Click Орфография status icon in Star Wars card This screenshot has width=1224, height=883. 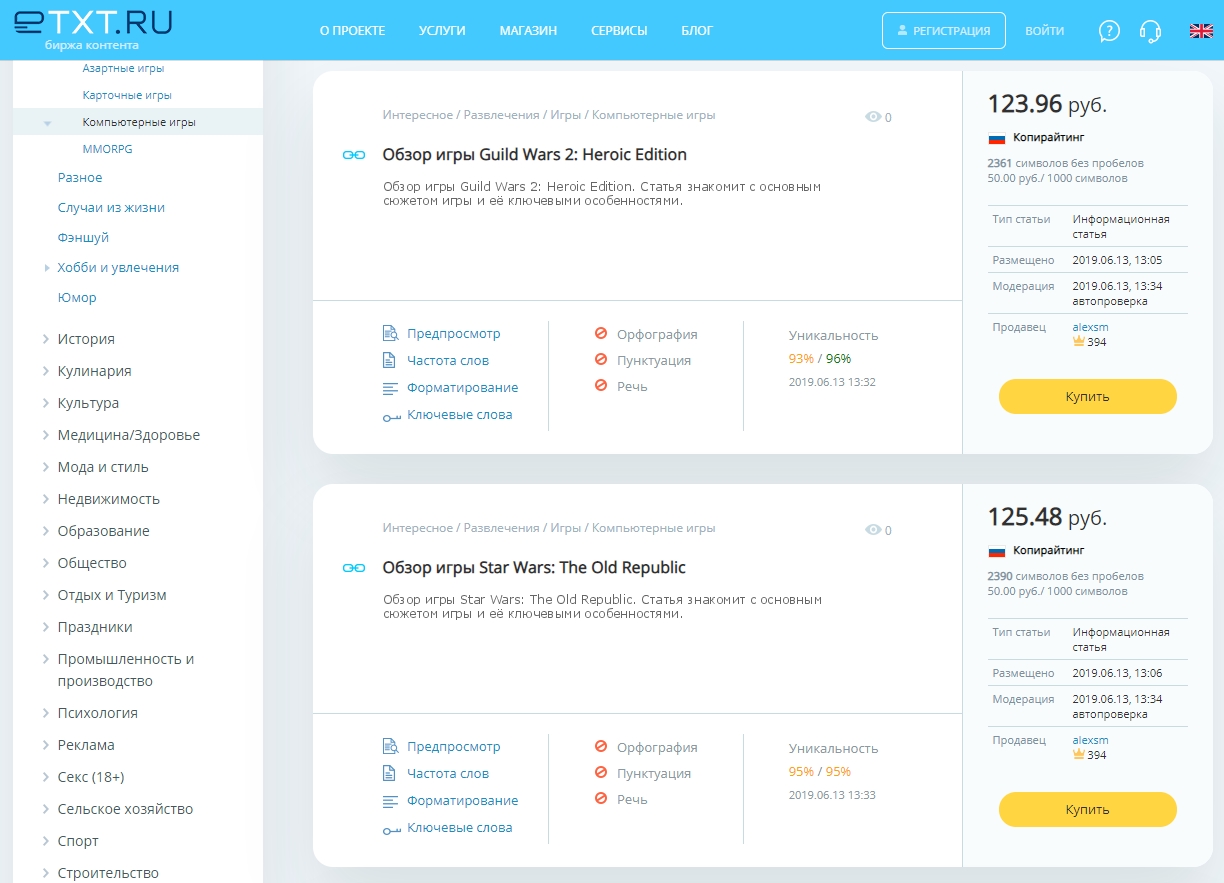click(601, 747)
